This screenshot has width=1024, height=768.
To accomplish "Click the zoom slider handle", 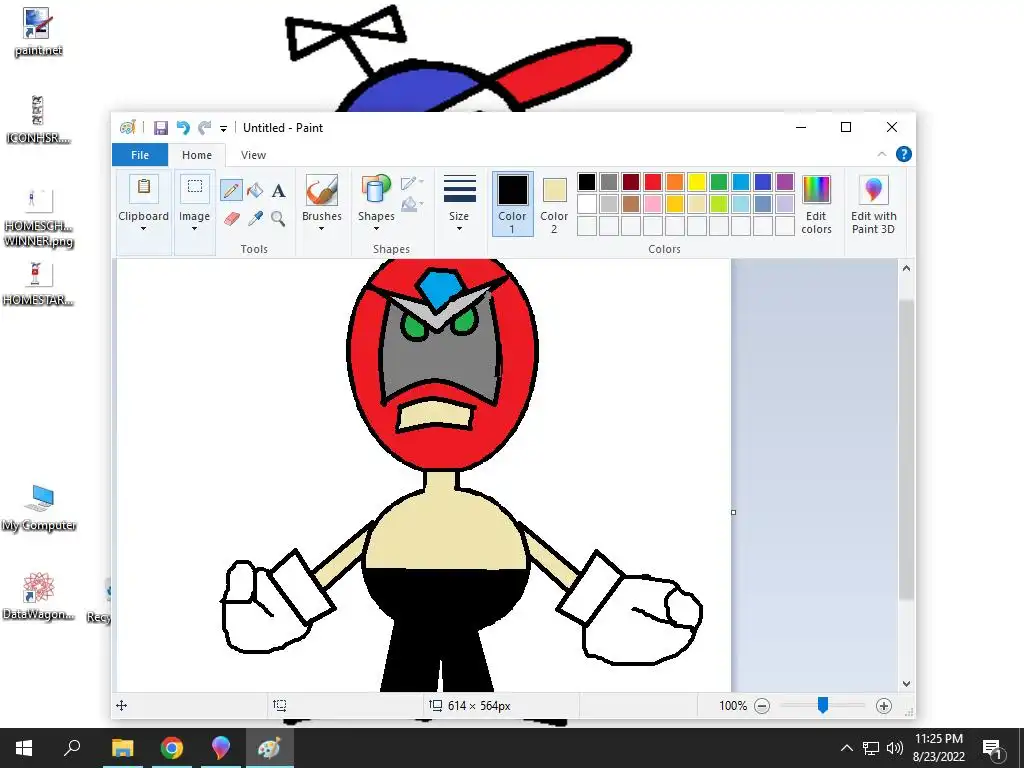I will tap(823, 705).
